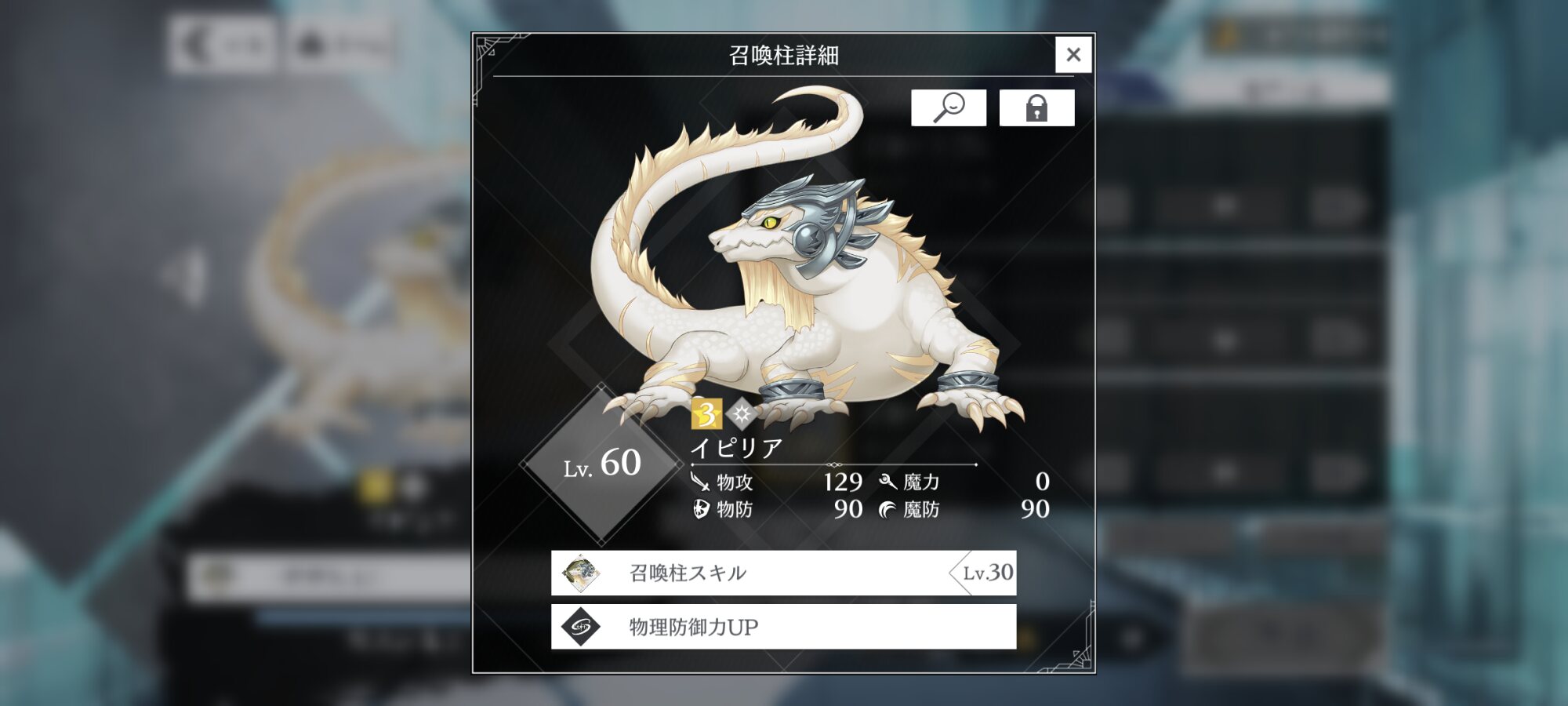Expand the Lv.30 skill level tag
Viewport: 1568px width, 706px height.
pos(983,573)
